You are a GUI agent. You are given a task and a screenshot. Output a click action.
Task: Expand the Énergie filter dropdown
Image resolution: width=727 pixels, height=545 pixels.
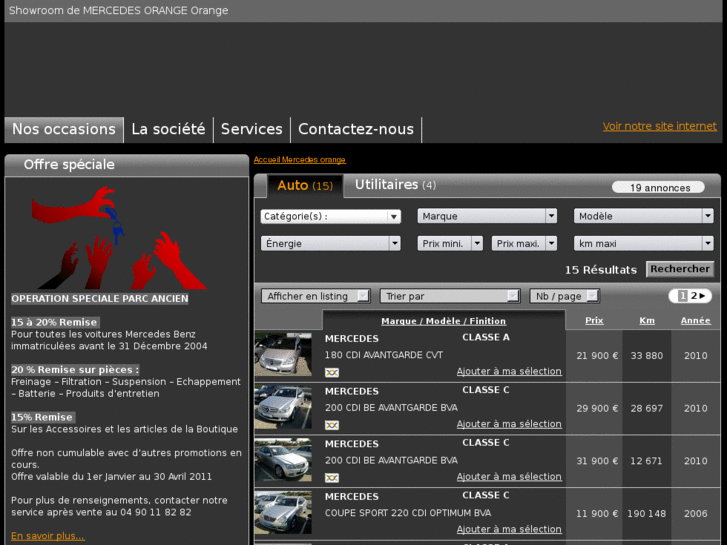click(x=330, y=243)
